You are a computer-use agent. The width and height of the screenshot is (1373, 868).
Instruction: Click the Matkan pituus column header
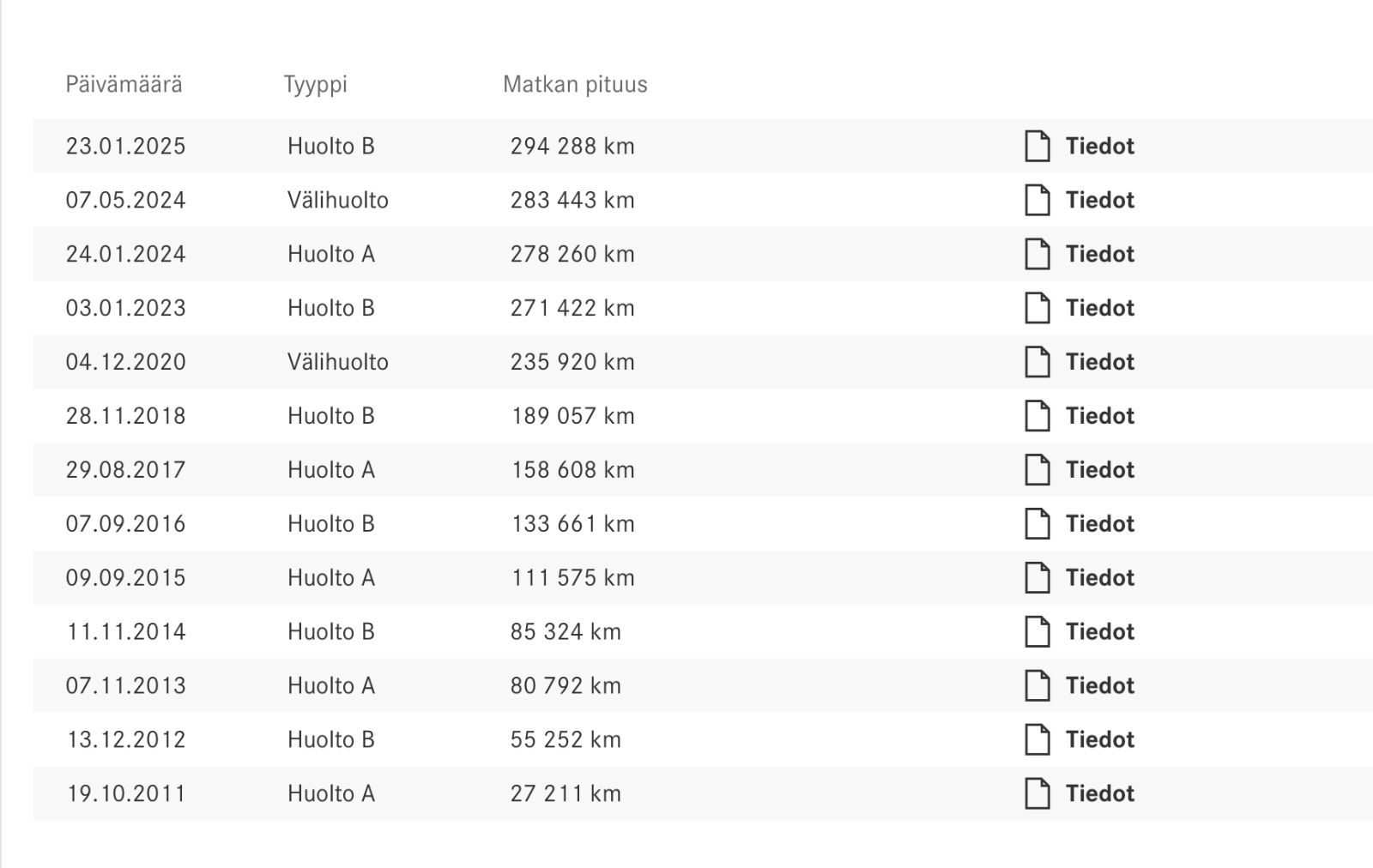pyautogui.click(x=575, y=85)
